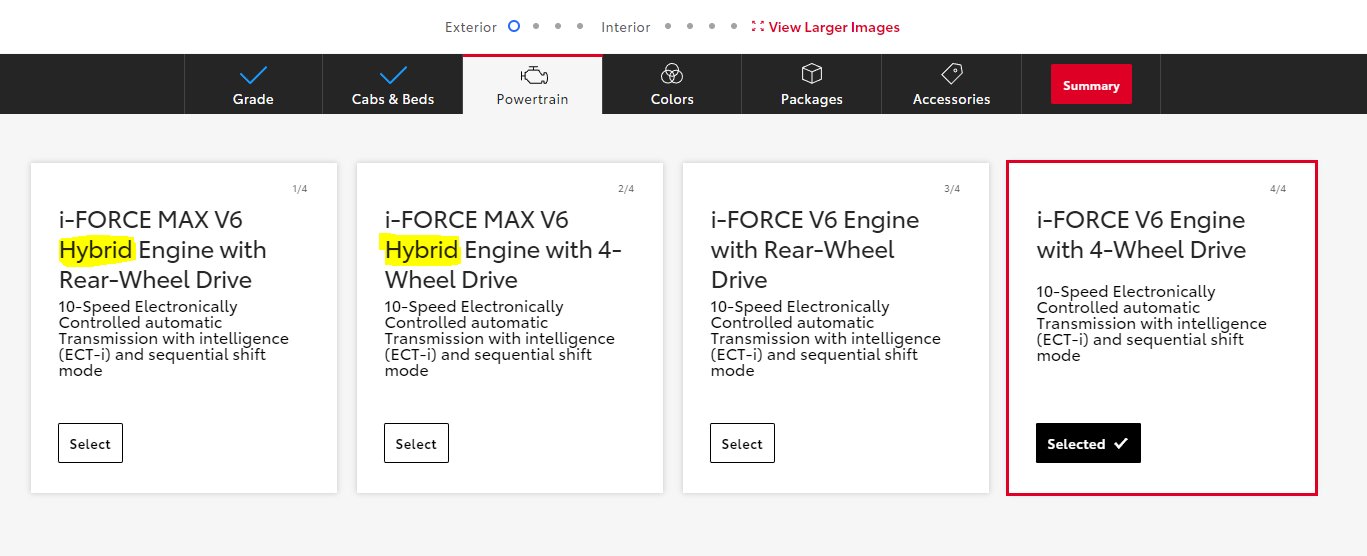Choose the second Interior image dot
This screenshot has height=556, width=1367.
690,27
